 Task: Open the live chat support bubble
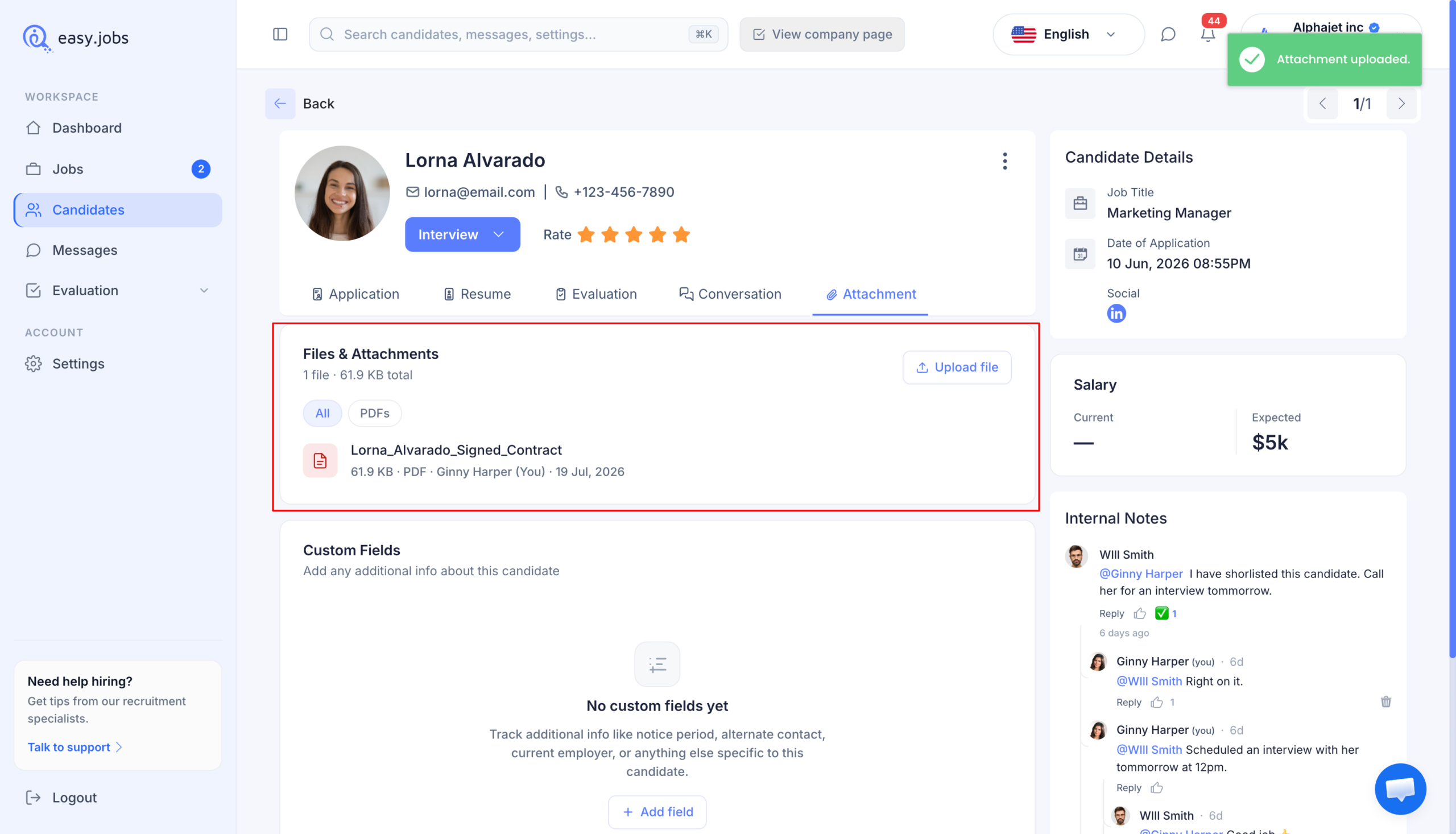(x=1400, y=788)
